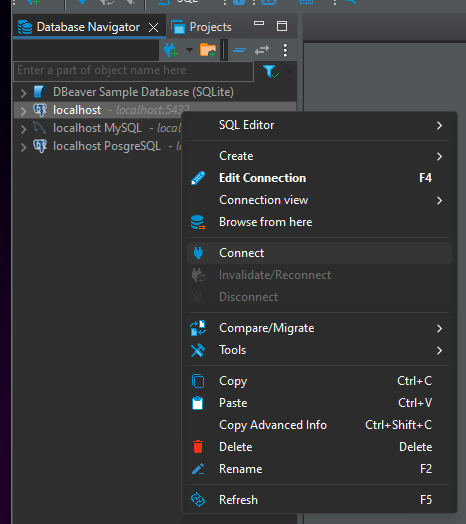Screen dimensions: 466x524
Task: Choose Copy from context menu
Action: (x=319, y=381)
